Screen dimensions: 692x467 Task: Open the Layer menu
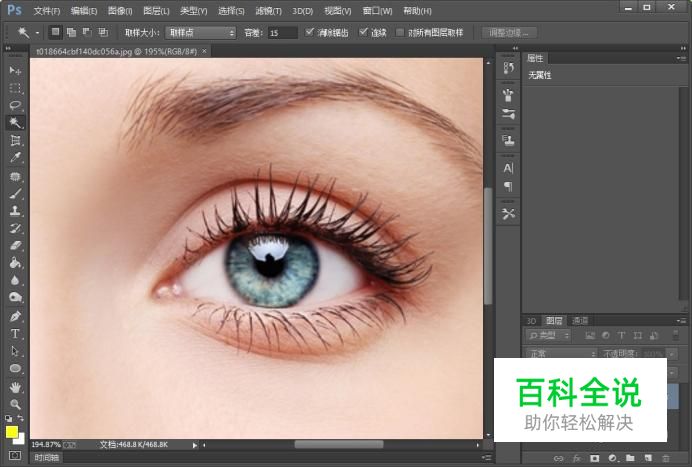[x=156, y=11]
